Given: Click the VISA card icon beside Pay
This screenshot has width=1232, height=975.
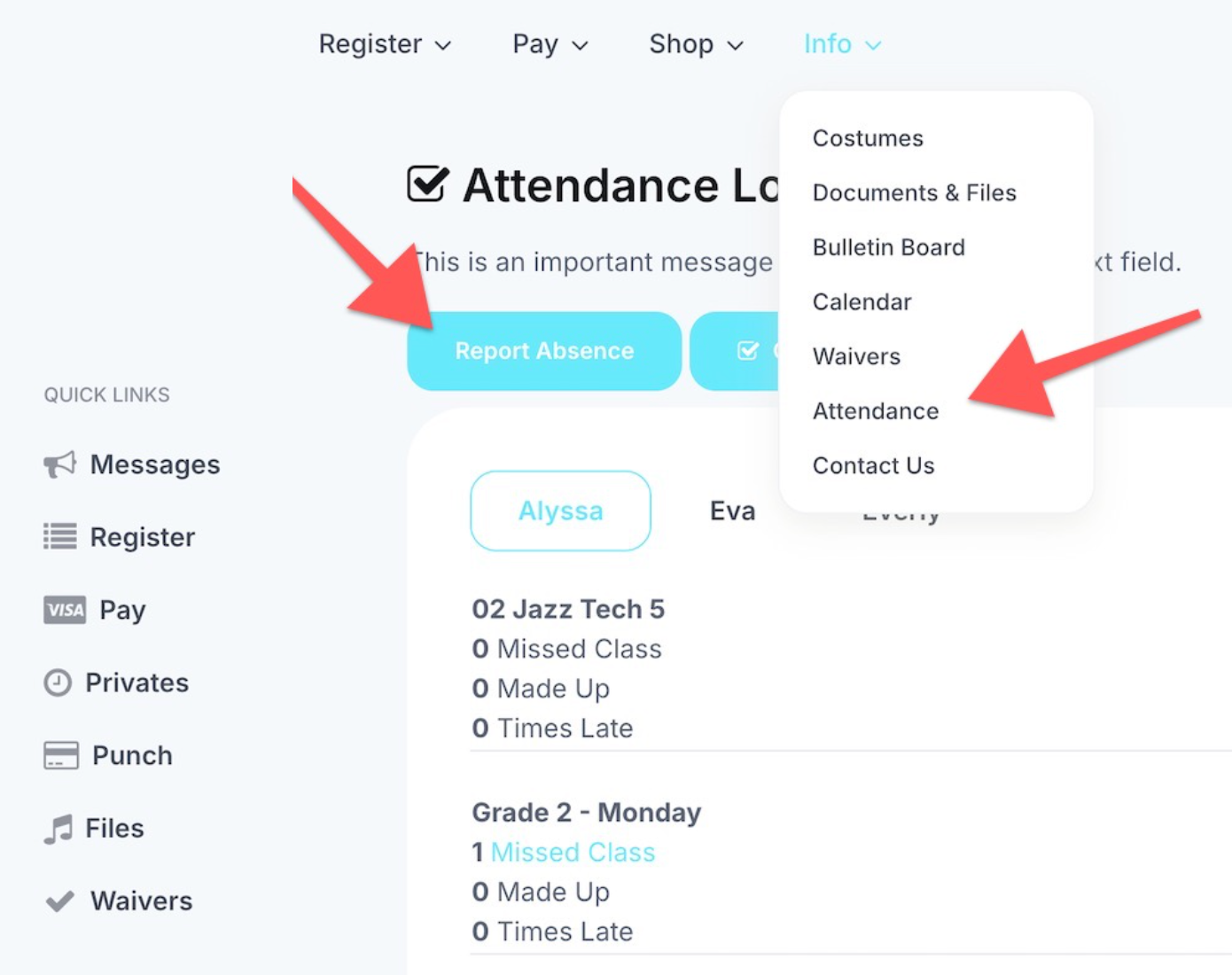Looking at the screenshot, I should (x=65, y=610).
